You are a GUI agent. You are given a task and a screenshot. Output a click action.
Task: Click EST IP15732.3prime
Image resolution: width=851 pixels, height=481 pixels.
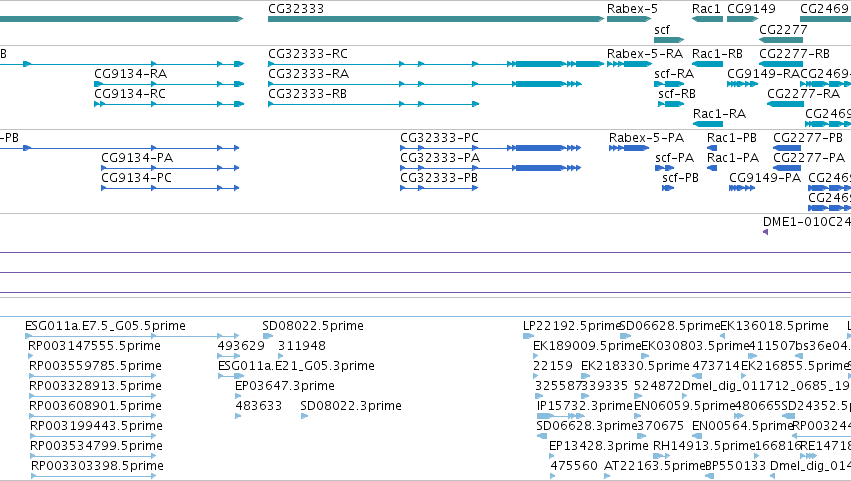coord(585,406)
